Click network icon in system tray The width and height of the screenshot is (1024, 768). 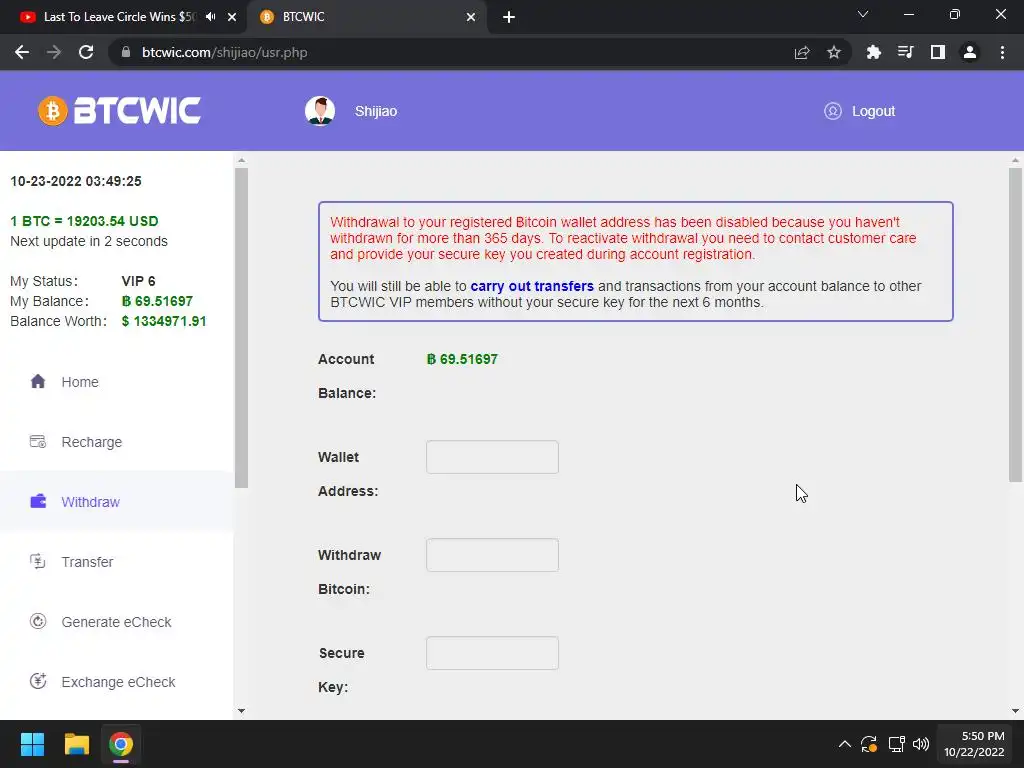point(896,744)
